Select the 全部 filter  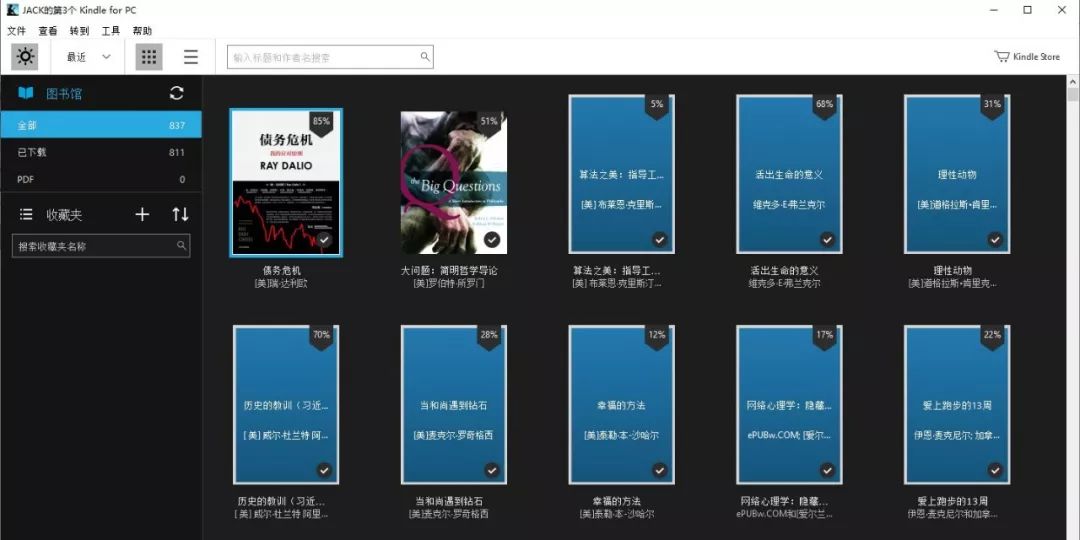tap(101, 125)
